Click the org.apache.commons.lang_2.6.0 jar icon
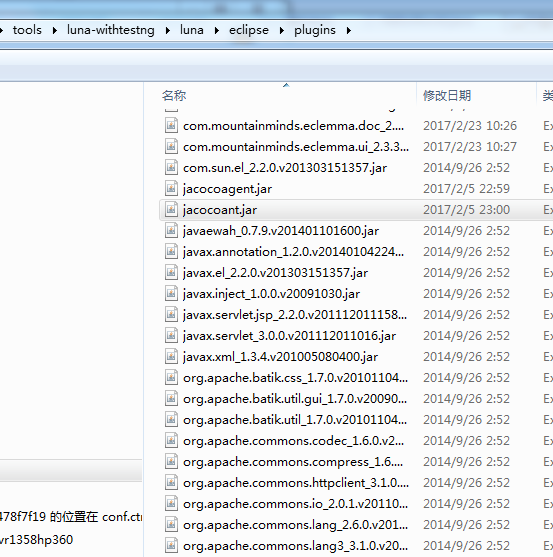Image resolution: width=553 pixels, height=557 pixels. 171,524
